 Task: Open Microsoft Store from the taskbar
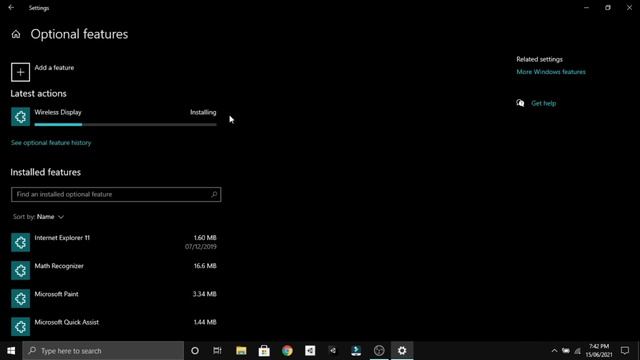click(x=264, y=351)
